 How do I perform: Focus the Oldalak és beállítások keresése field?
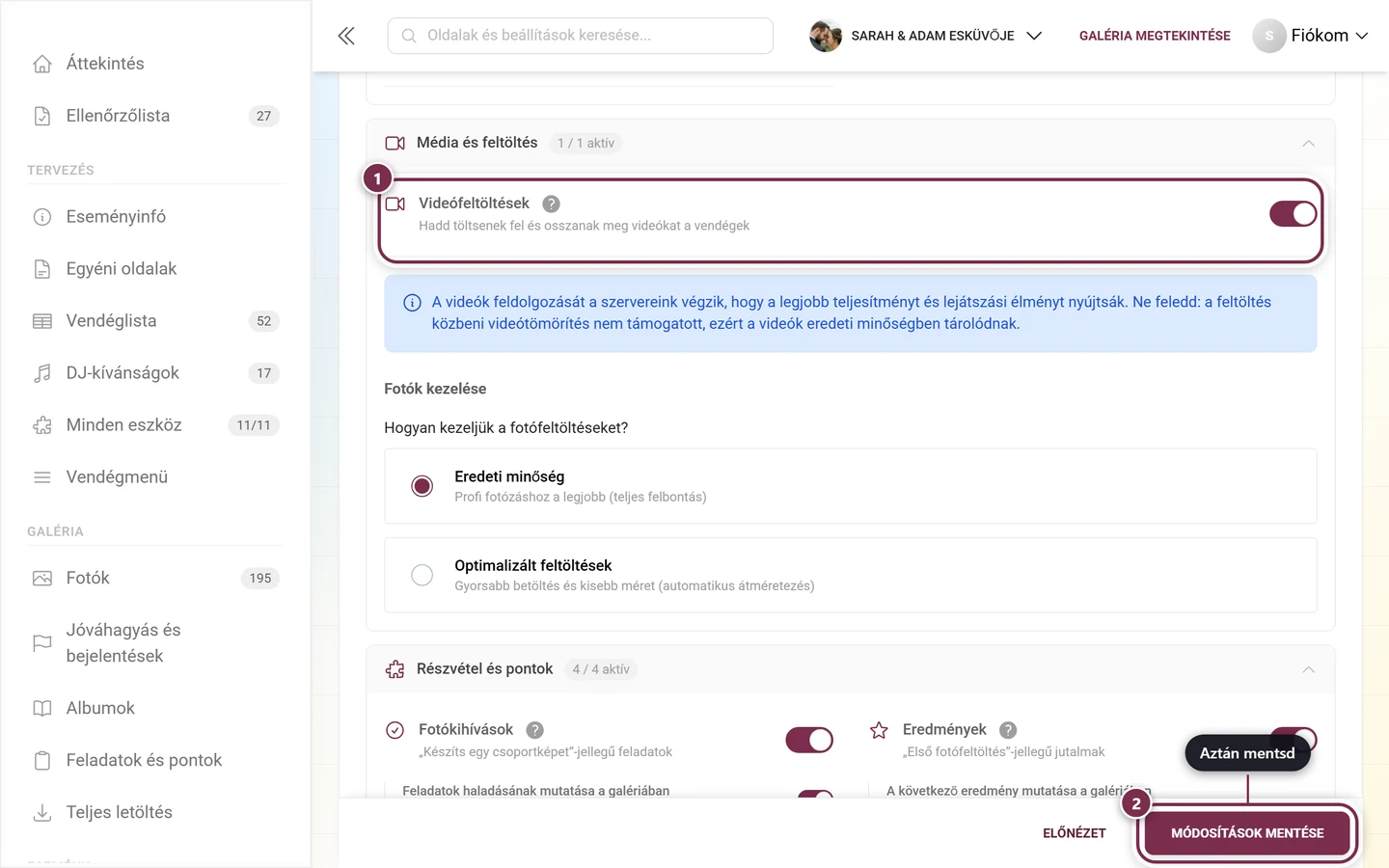coord(581,36)
